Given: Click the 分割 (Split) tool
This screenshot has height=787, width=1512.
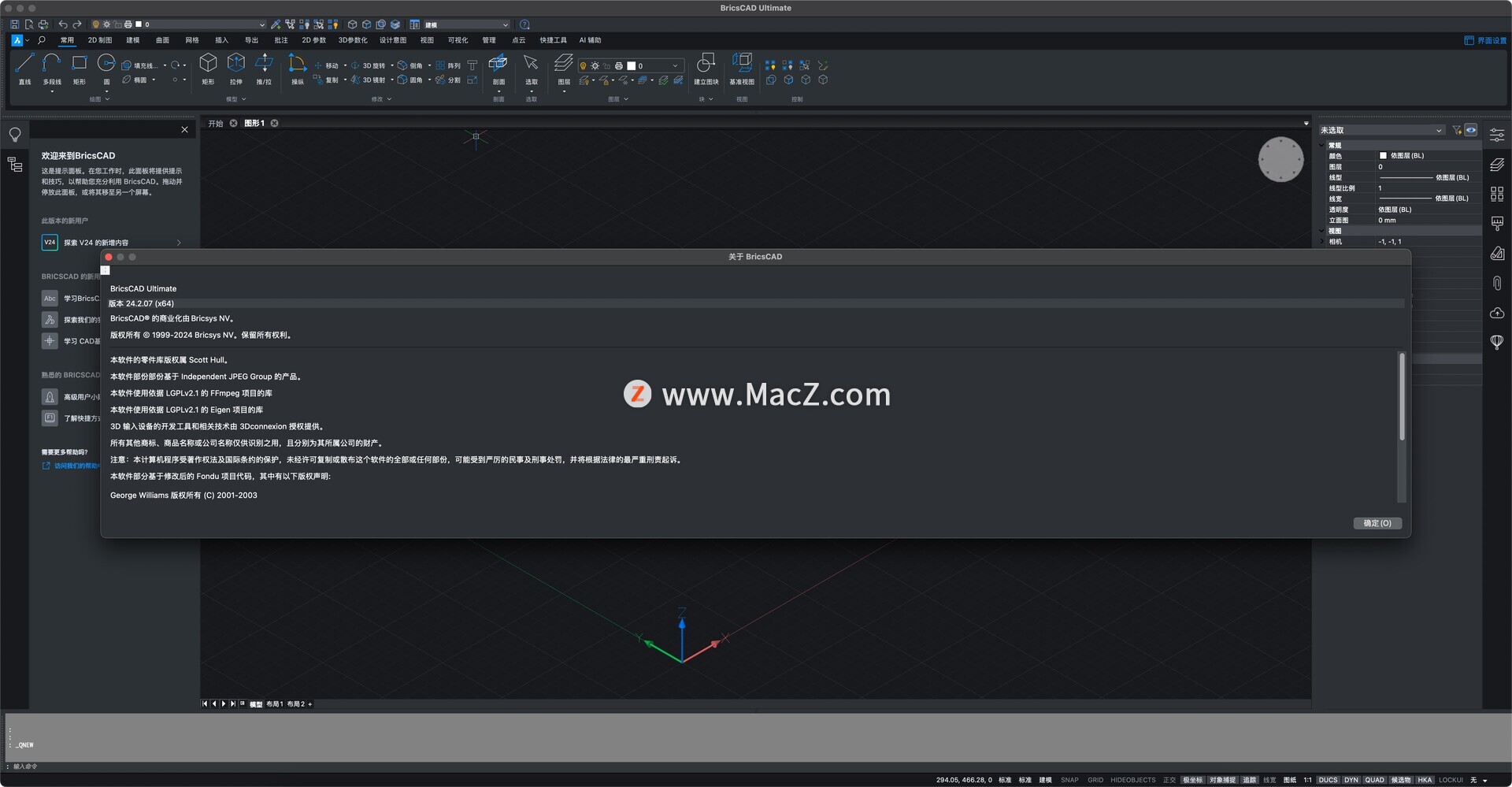Looking at the screenshot, I should pos(448,80).
